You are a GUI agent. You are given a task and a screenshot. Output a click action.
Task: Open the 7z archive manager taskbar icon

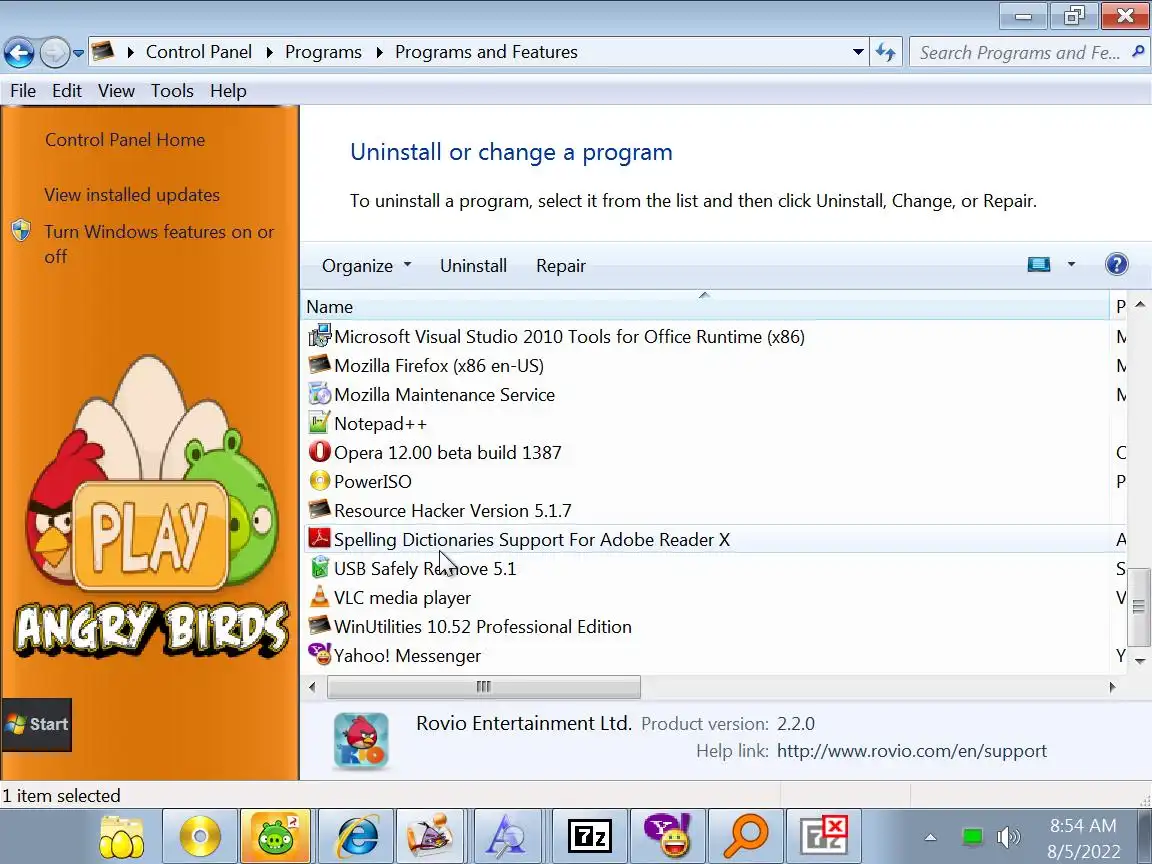(x=590, y=836)
